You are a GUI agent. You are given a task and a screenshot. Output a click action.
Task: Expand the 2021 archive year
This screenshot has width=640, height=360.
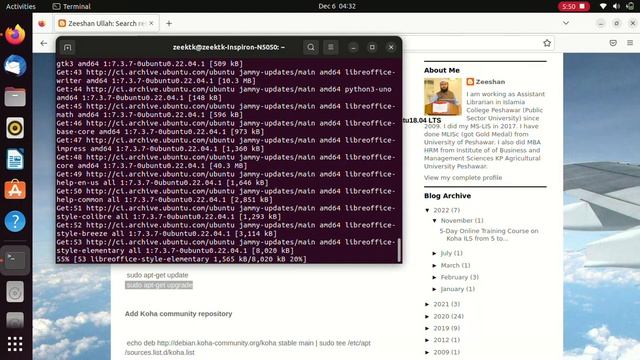(427, 304)
